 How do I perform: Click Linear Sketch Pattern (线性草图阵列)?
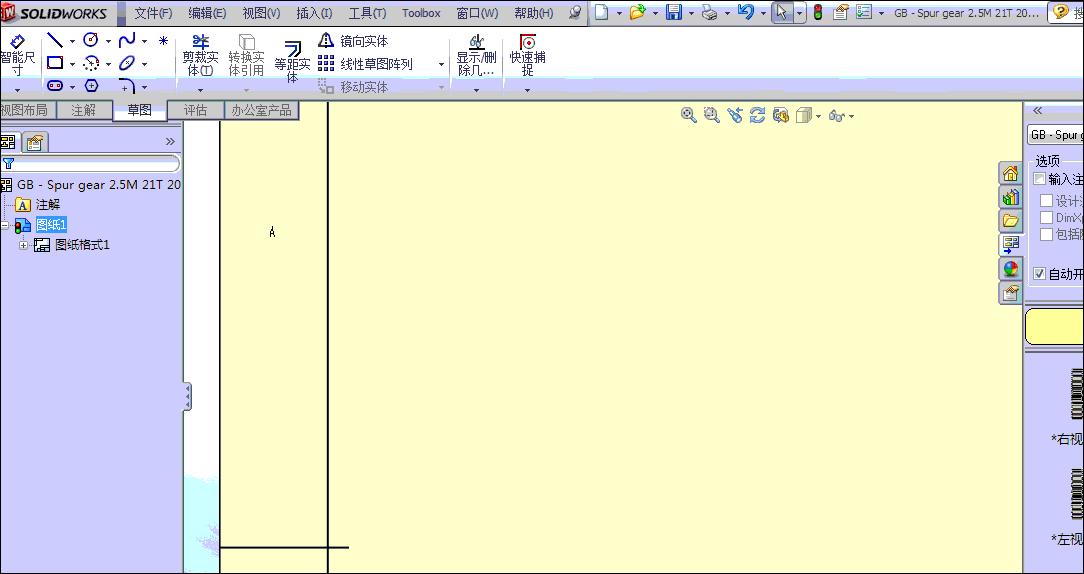pos(366,64)
